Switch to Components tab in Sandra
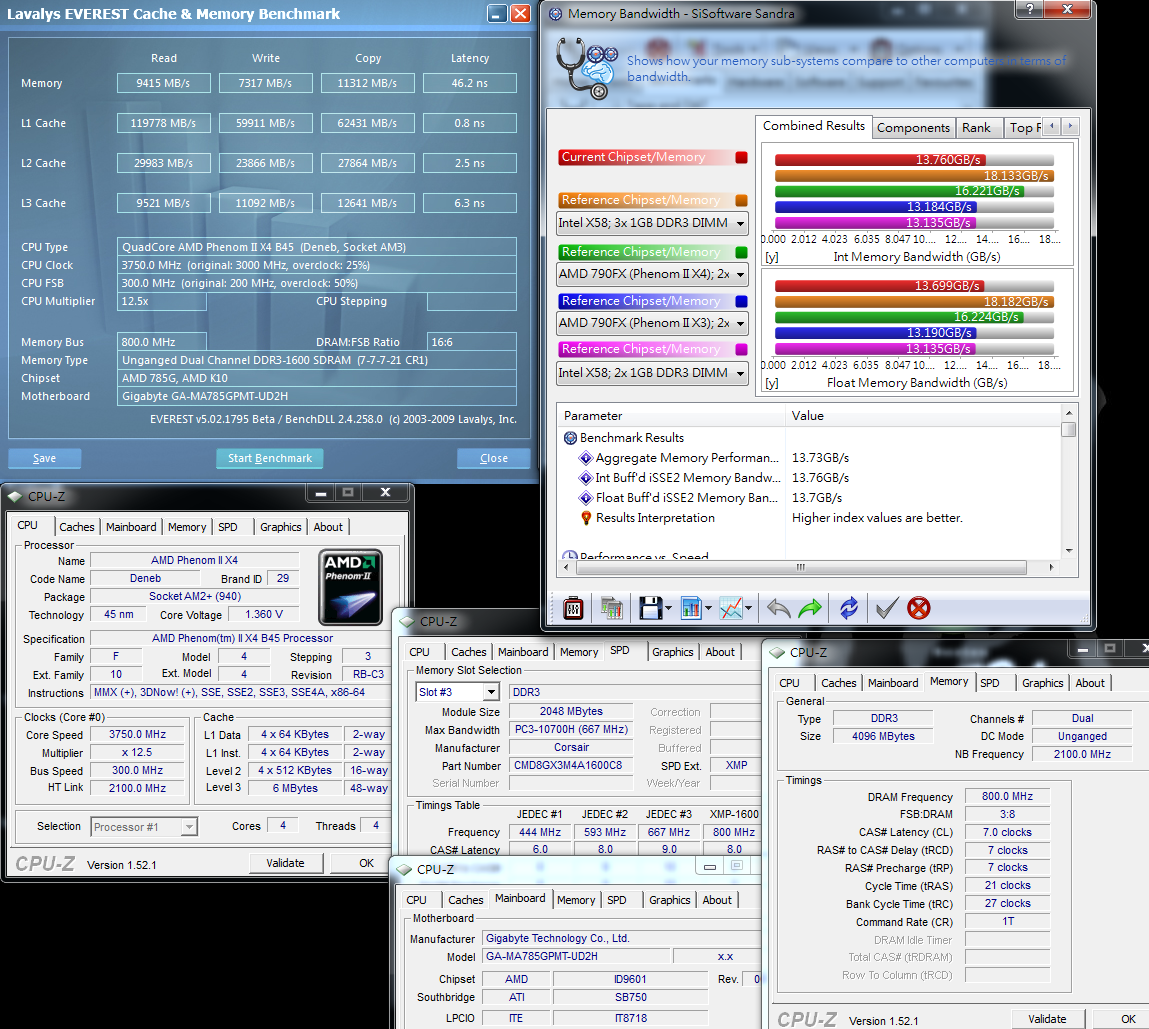 pyautogui.click(x=913, y=128)
